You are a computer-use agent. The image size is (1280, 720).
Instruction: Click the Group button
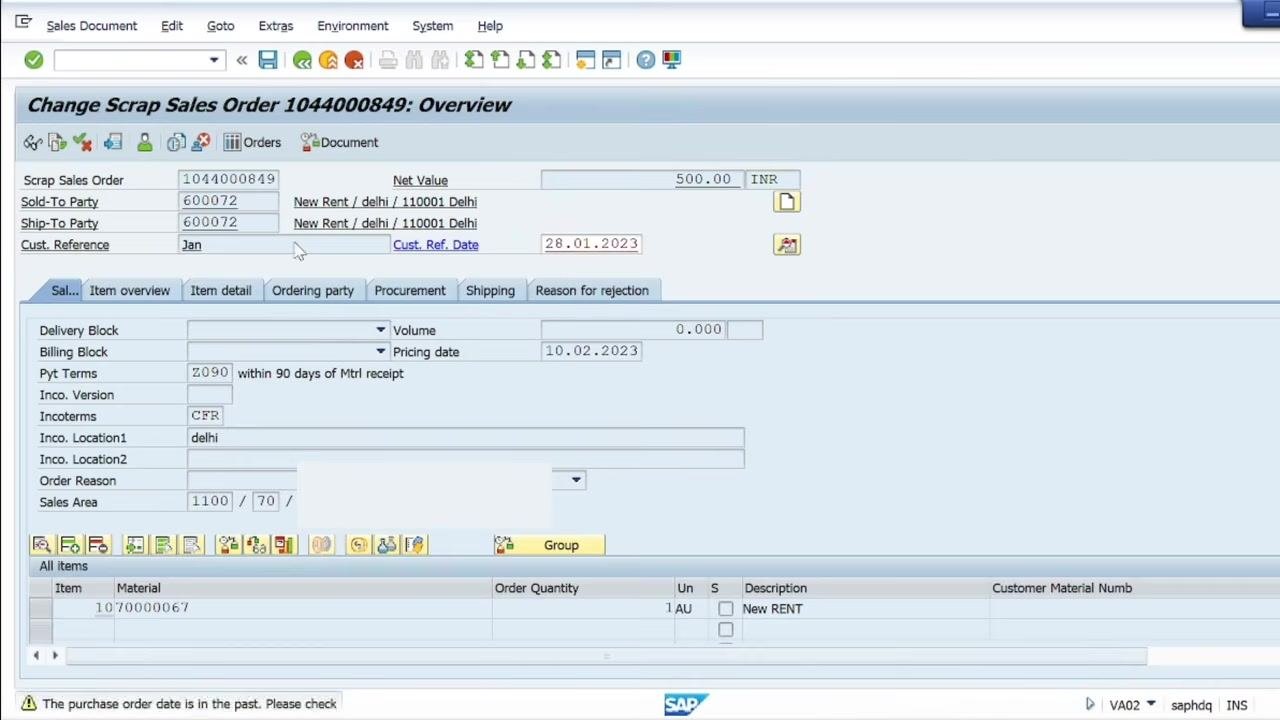[x=549, y=545]
